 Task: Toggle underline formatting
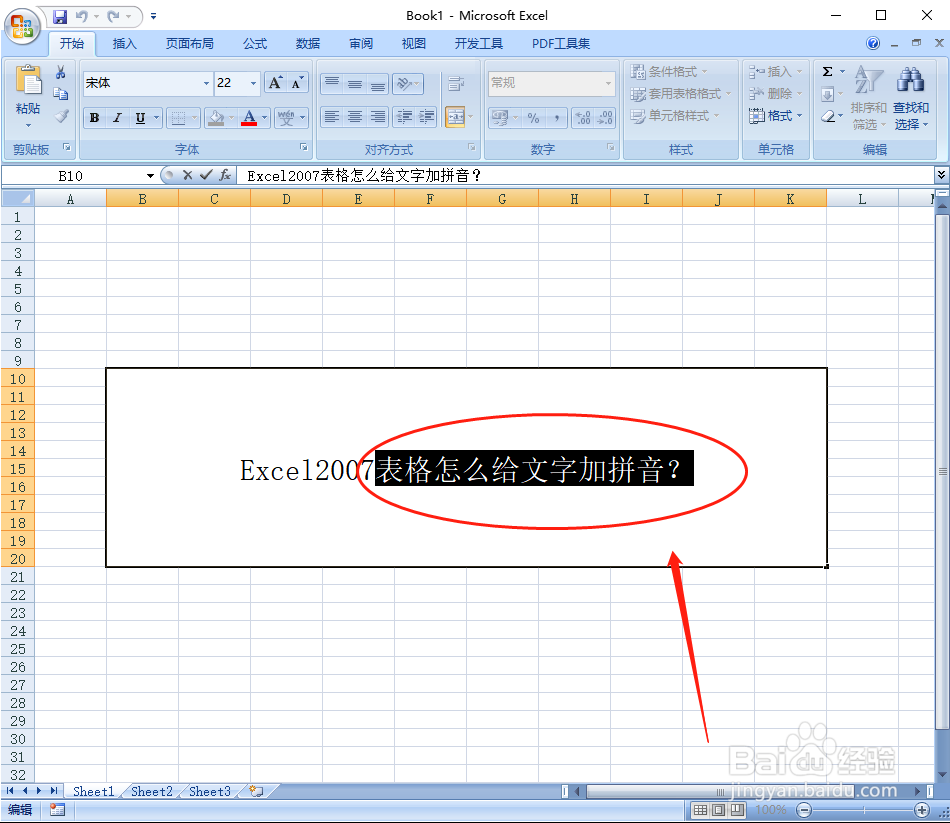click(x=141, y=118)
